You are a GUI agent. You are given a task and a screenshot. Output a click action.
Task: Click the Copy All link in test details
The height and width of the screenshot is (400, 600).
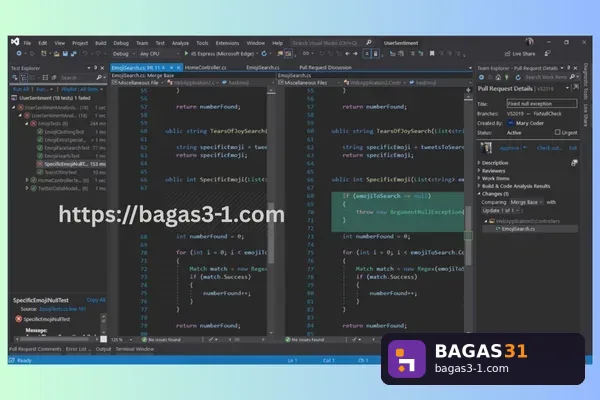(x=96, y=300)
